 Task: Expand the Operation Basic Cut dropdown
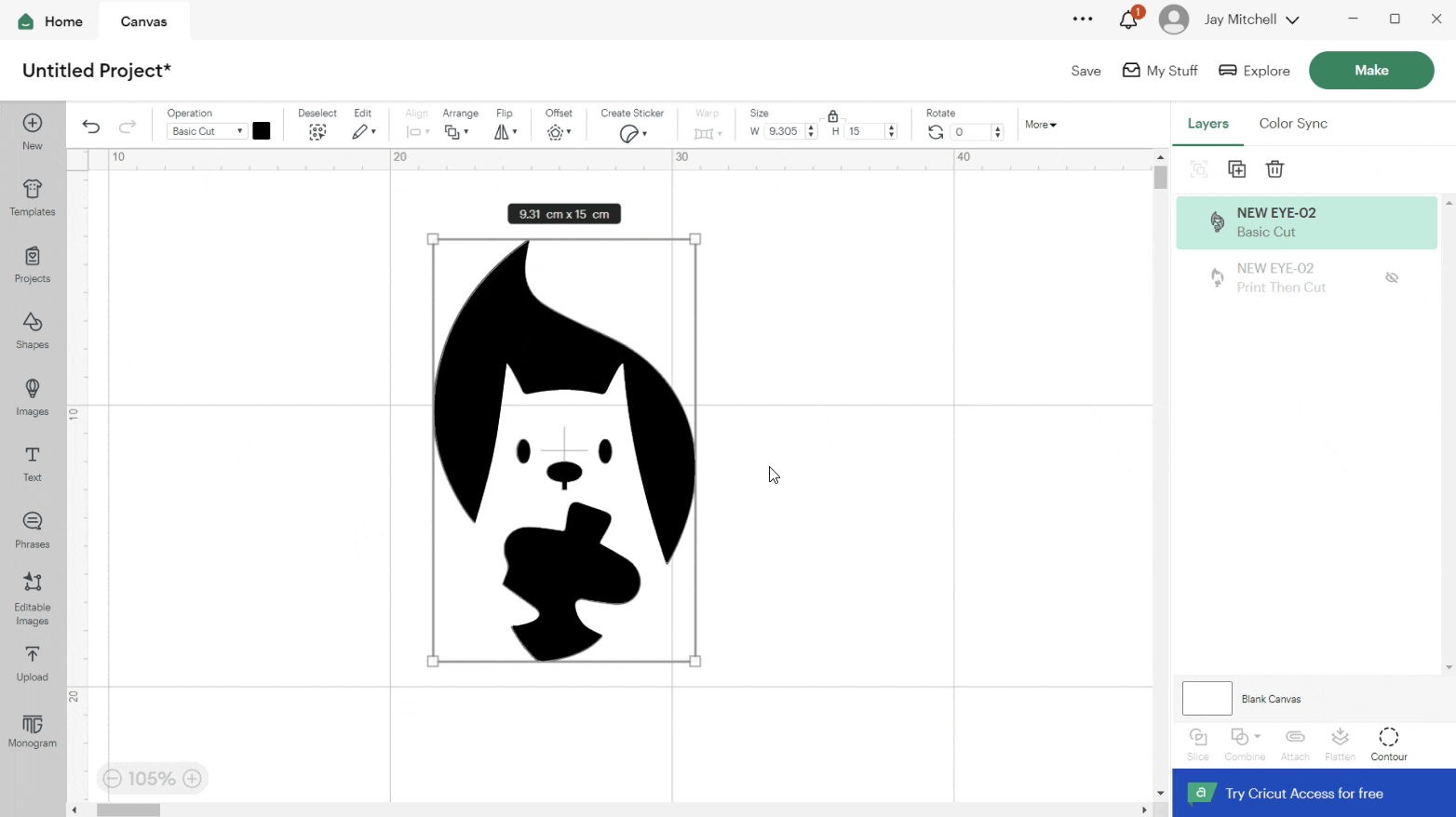[x=207, y=131]
